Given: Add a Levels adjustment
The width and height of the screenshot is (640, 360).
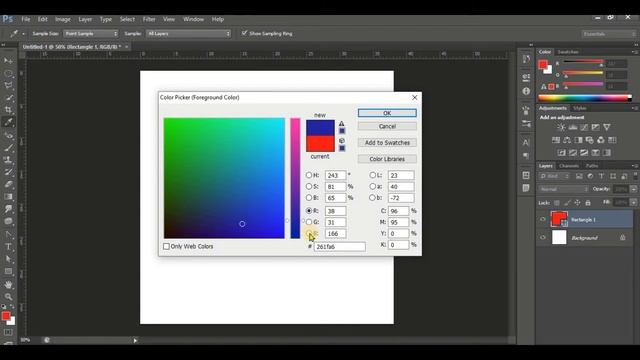Looking at the screenshot, I should (573, 127).
